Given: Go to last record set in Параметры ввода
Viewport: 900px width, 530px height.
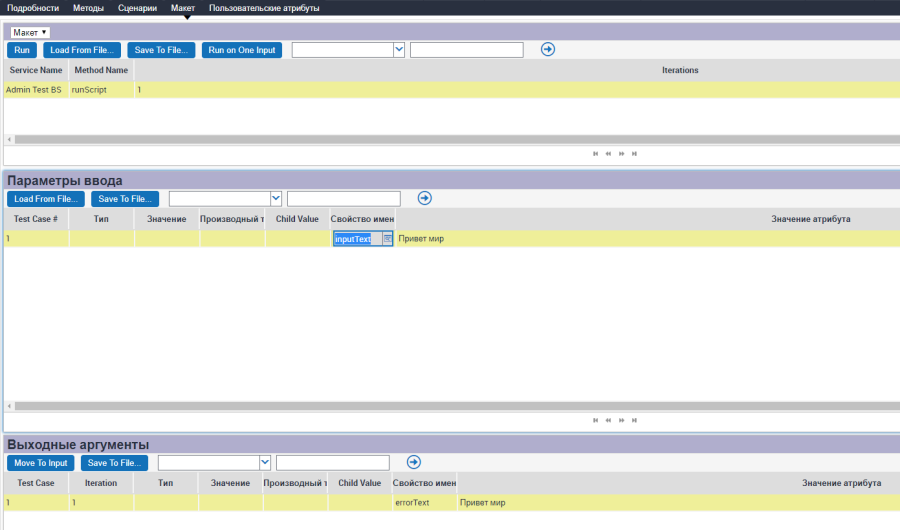Looking at the screenshot, I should point(634,420).
